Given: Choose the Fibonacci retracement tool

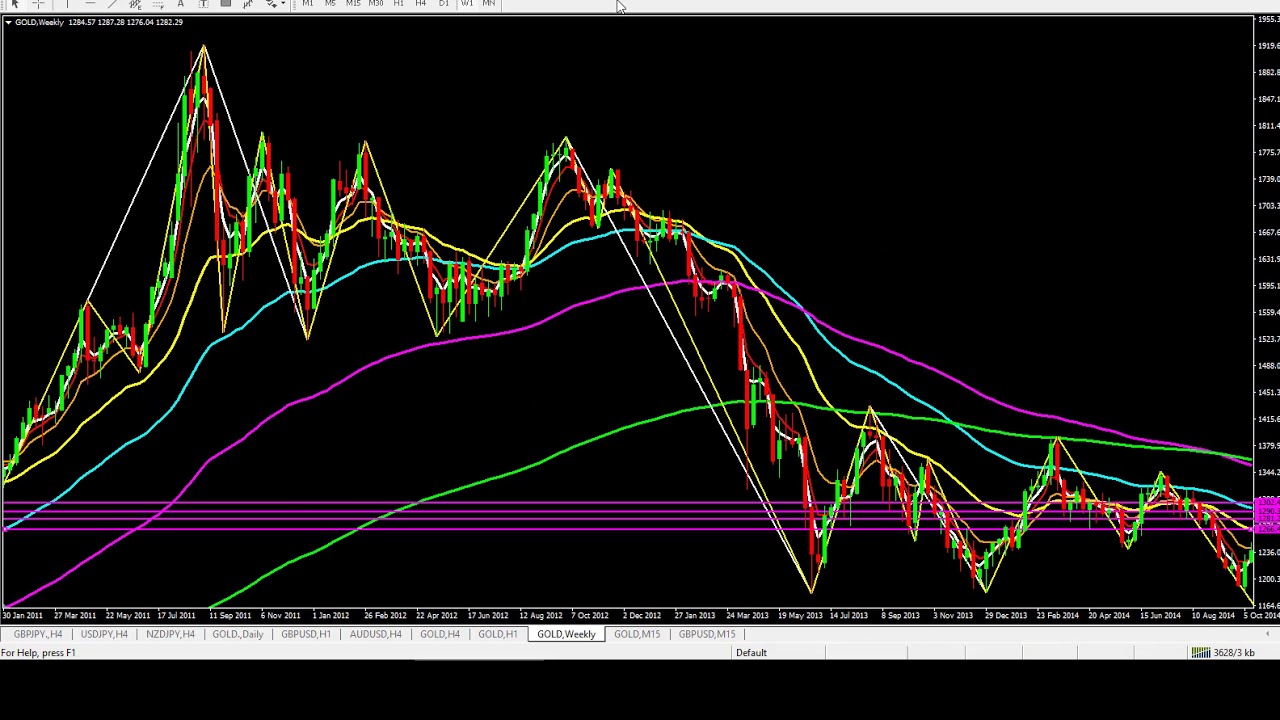Looking at the screenshot, I should 158,4.
